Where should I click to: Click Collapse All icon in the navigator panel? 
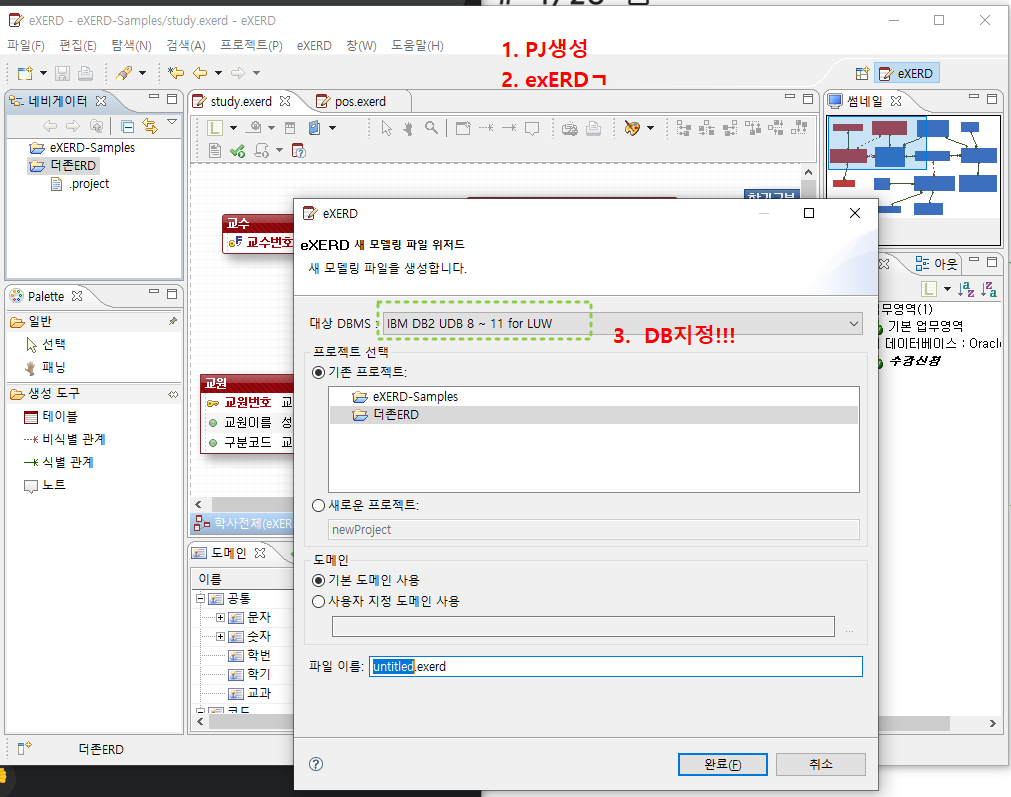pos(128,126)
